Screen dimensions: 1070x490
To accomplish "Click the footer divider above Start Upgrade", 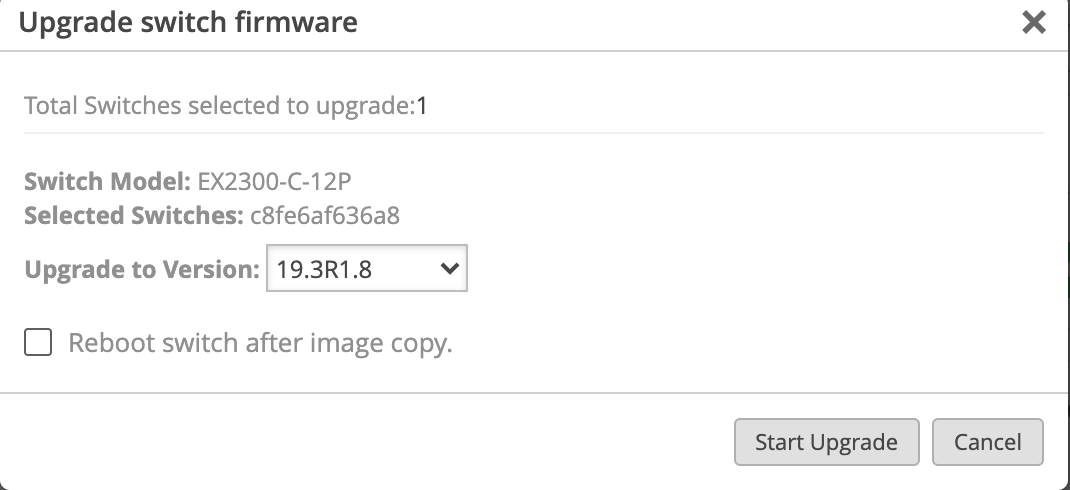I will (x=534, y=393).
